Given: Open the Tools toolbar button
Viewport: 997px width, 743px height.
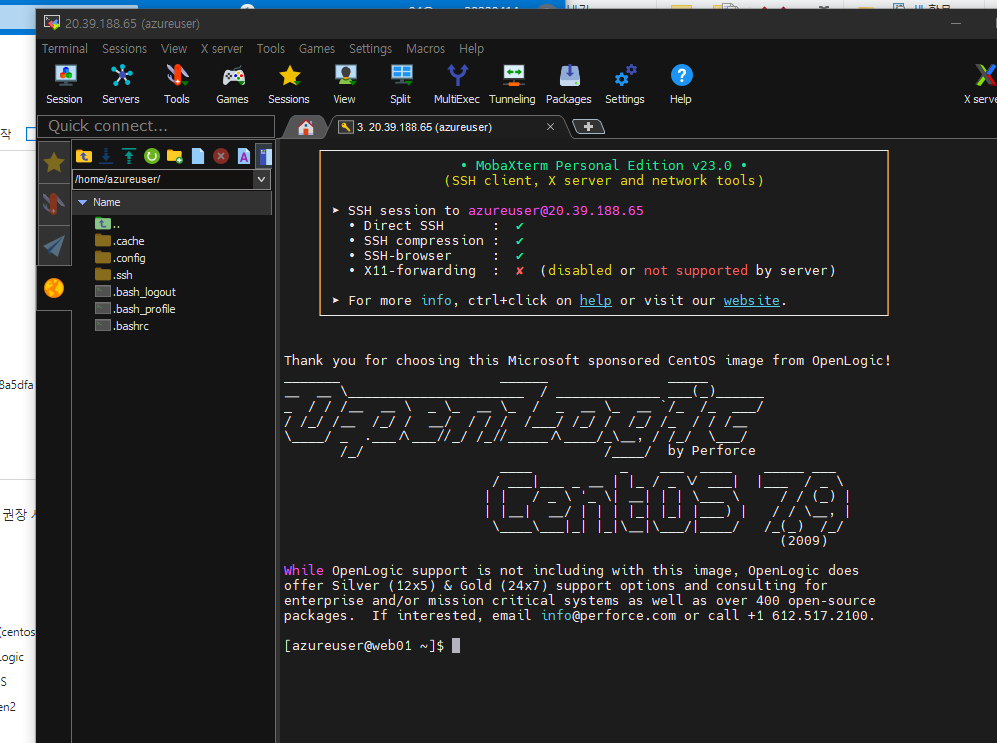Looking at the screenshot, I should tap(177, 85).
